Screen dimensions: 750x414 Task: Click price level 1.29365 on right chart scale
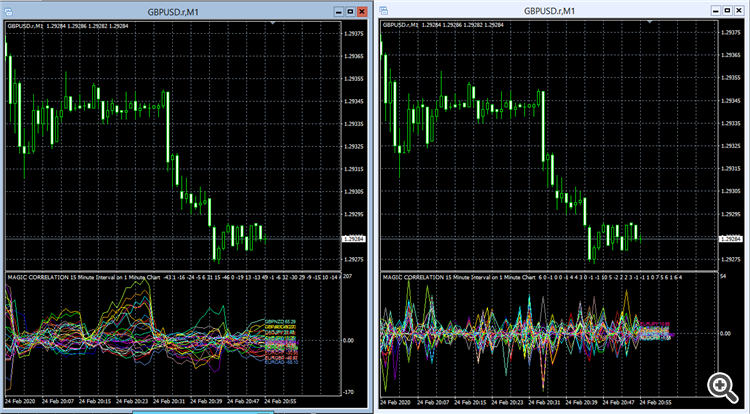pyautogui.click(x=731, y=55)
